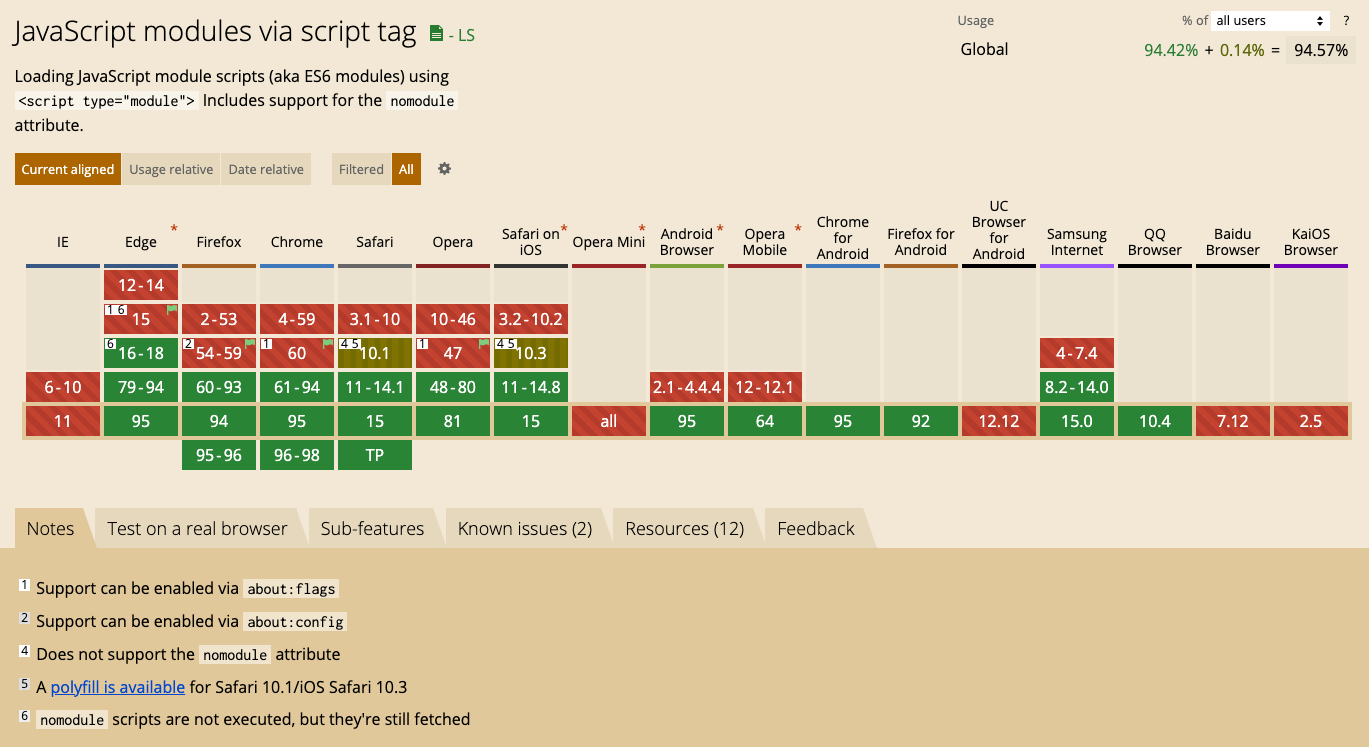Open the settings gear next to All
This screenshot has width=1369, height=747.
[x=445, y=169]
